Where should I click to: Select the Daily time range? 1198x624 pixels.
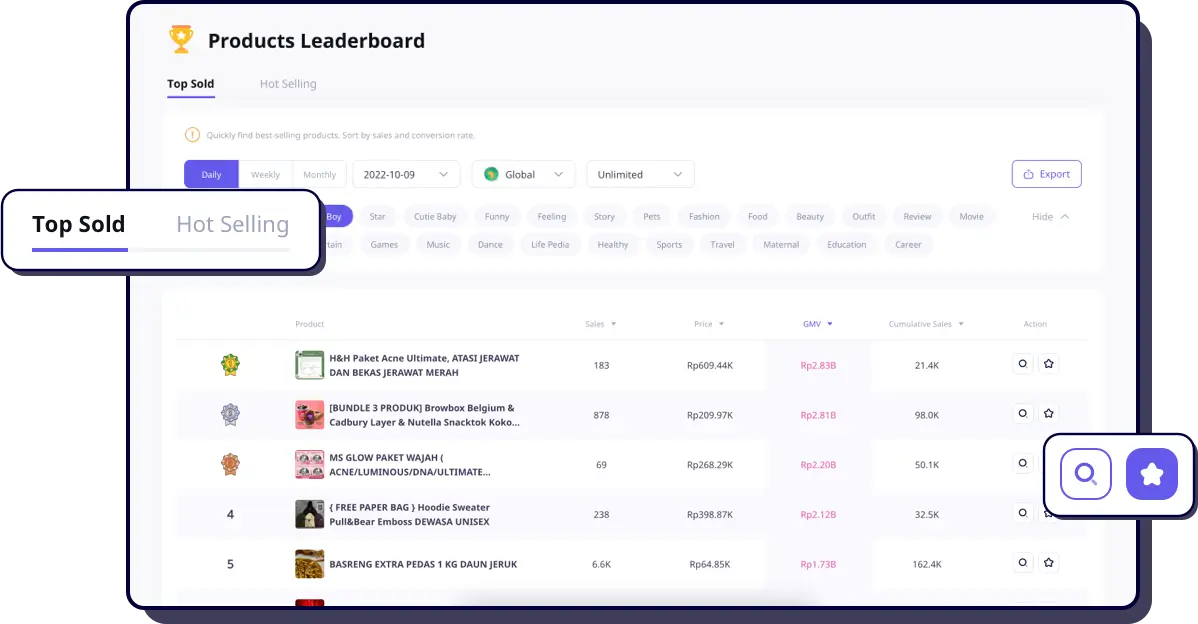pyautogui.click(x=211, y=174)
